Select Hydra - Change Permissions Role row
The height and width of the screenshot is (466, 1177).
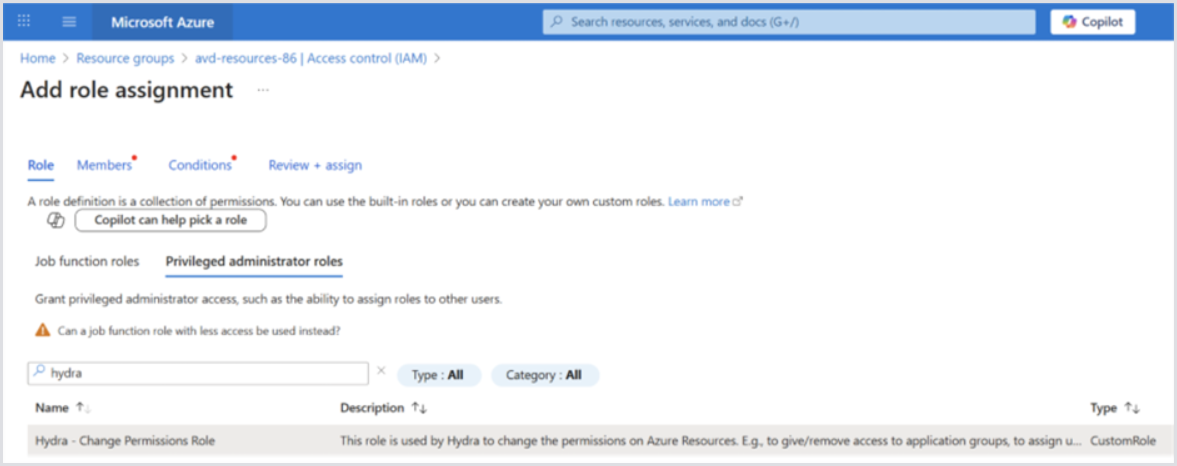(x=125, y=440)
